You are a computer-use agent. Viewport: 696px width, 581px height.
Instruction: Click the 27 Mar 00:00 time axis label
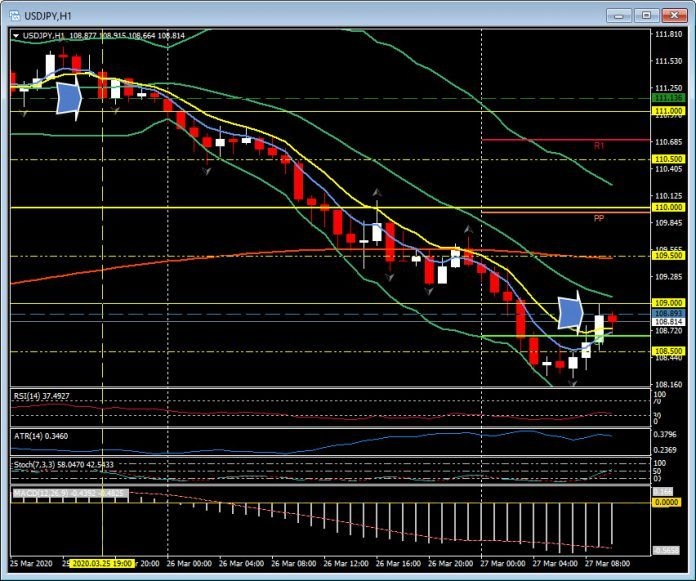click(x=502, y=564)
